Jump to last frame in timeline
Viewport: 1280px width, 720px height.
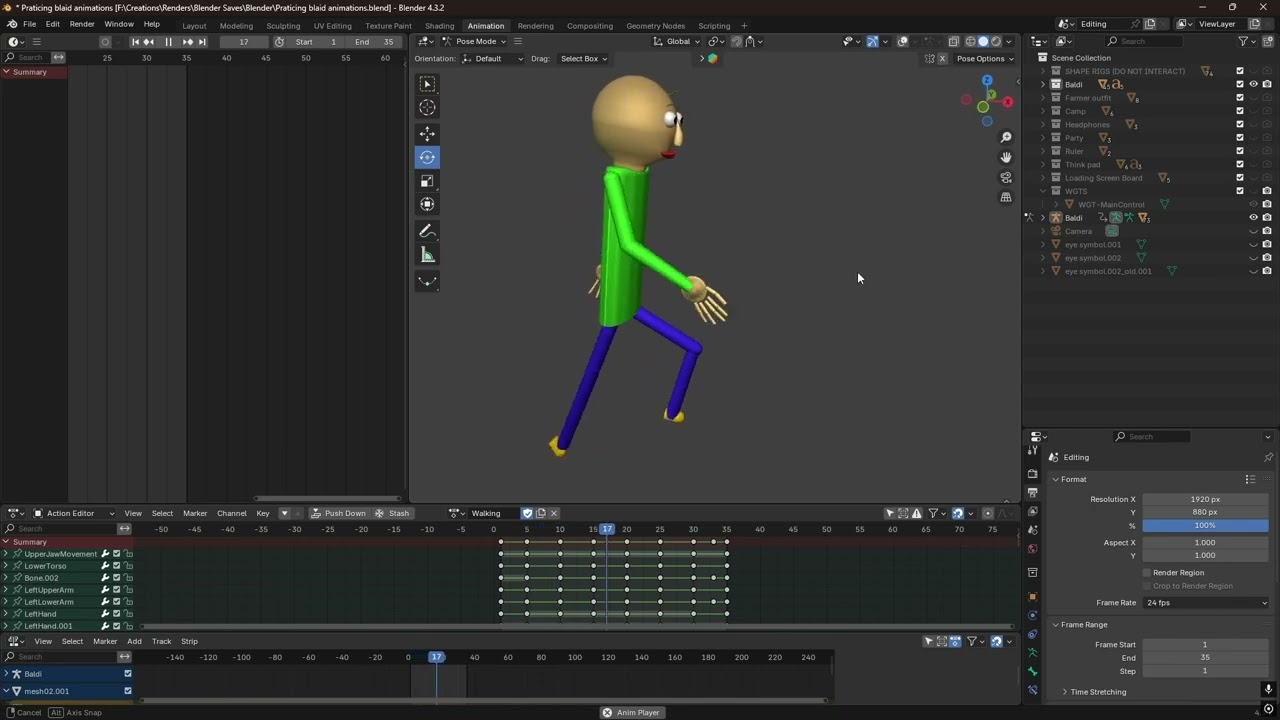(202, 41)
